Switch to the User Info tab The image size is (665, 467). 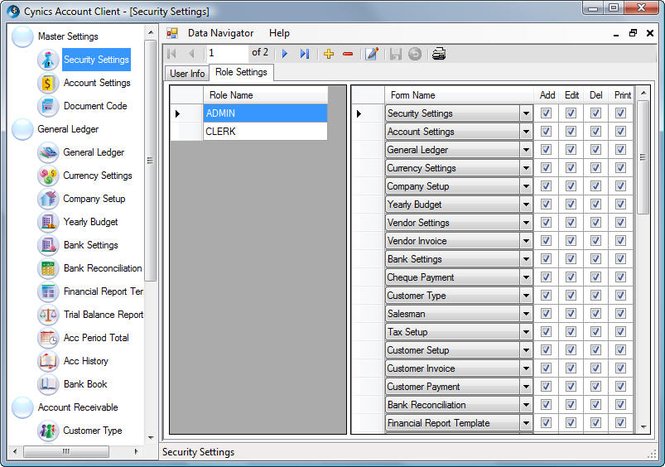187,73
